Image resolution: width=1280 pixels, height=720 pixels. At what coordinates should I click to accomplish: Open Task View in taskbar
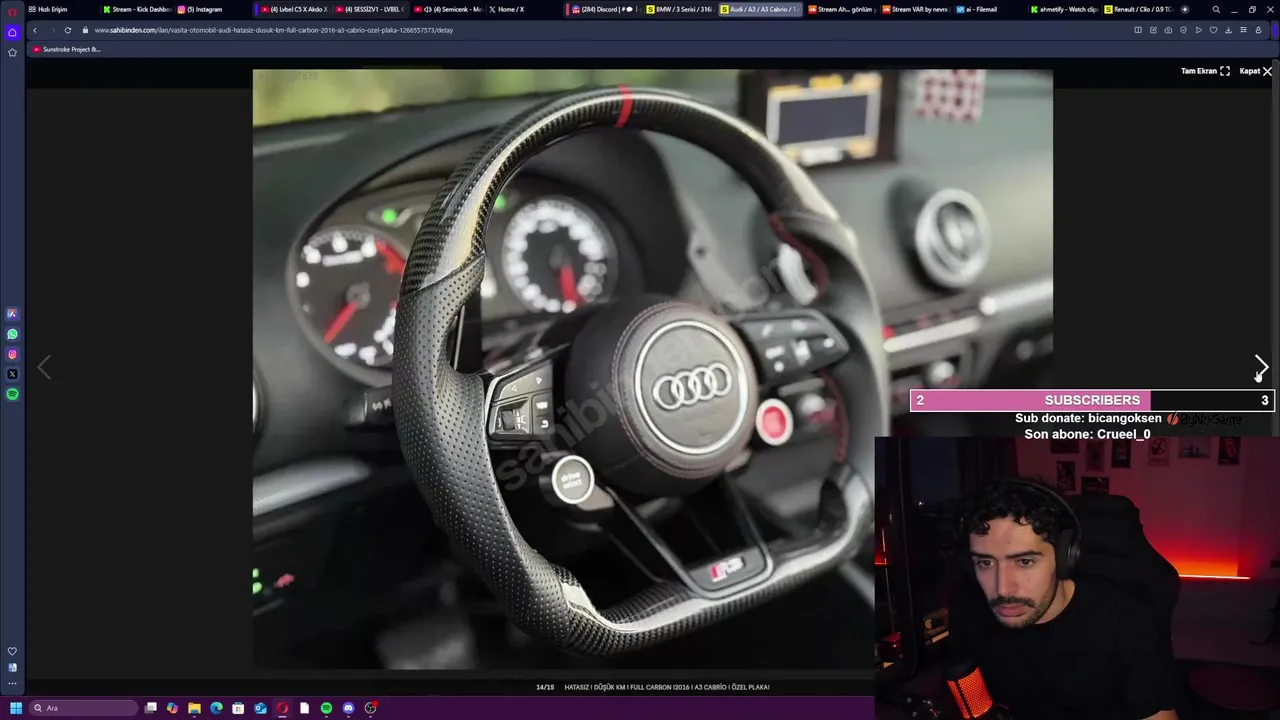pos(151,708)
